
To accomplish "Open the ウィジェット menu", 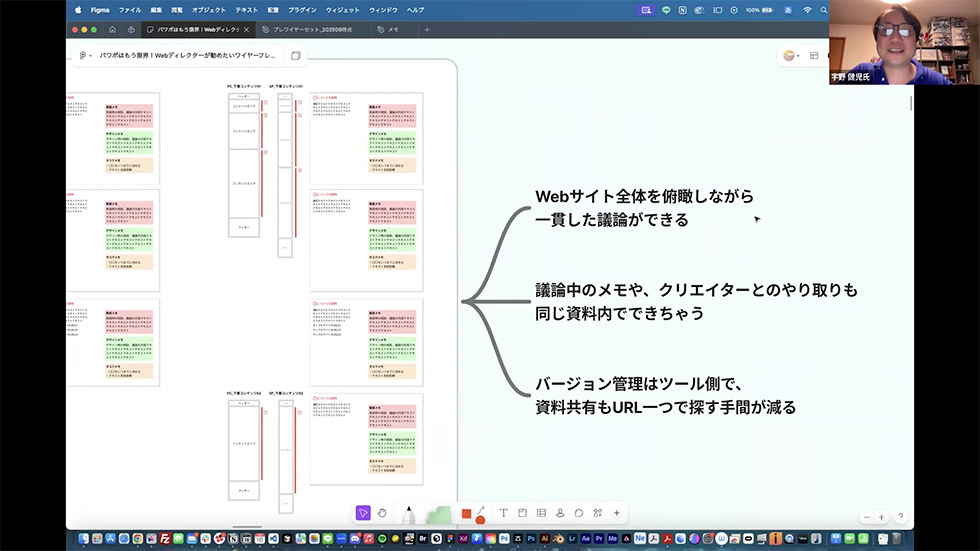I will point(342,10).
